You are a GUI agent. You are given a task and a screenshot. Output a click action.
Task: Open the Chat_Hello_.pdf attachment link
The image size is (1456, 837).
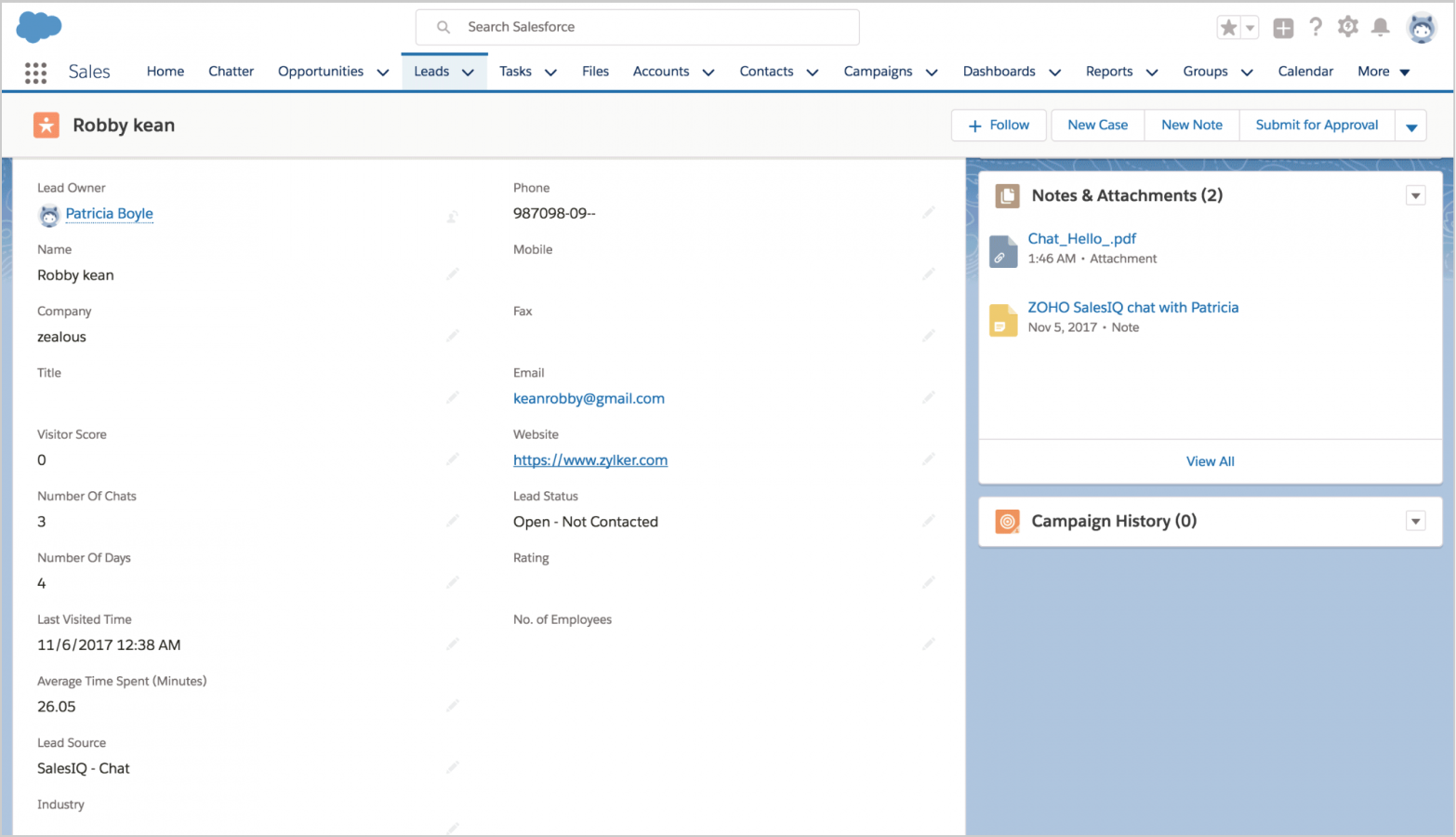1081,239
